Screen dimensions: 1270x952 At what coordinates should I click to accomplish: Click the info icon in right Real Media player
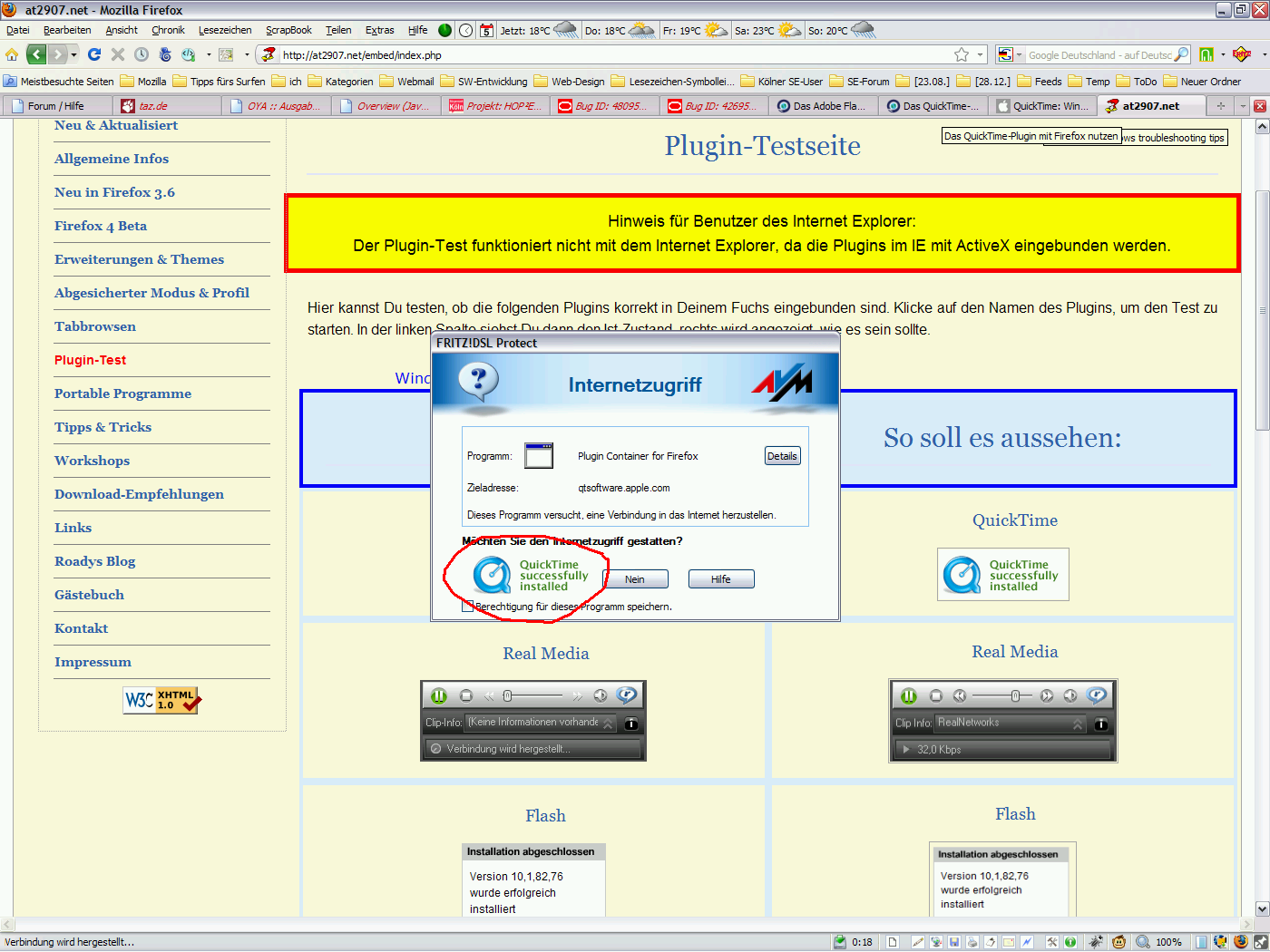[x=1100, y=724]
